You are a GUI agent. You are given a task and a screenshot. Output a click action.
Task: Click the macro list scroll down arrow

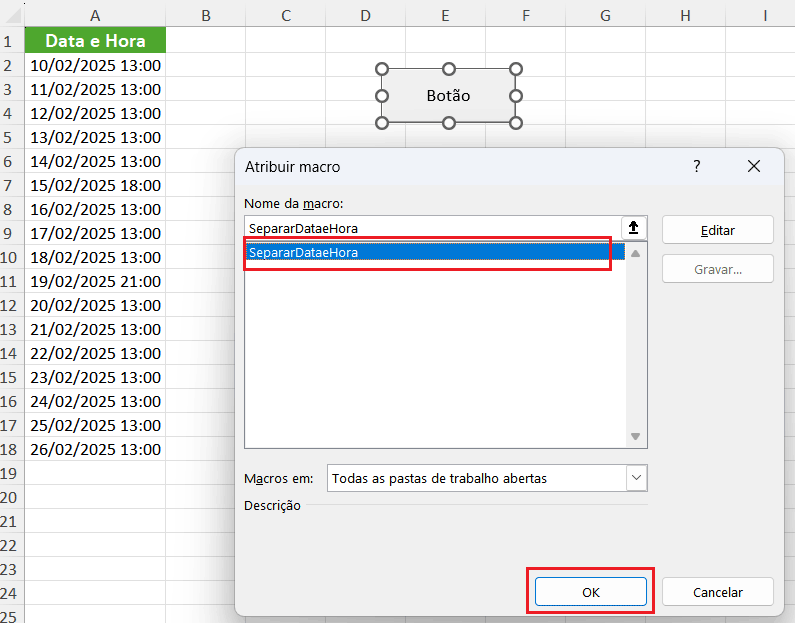[635, 437]
